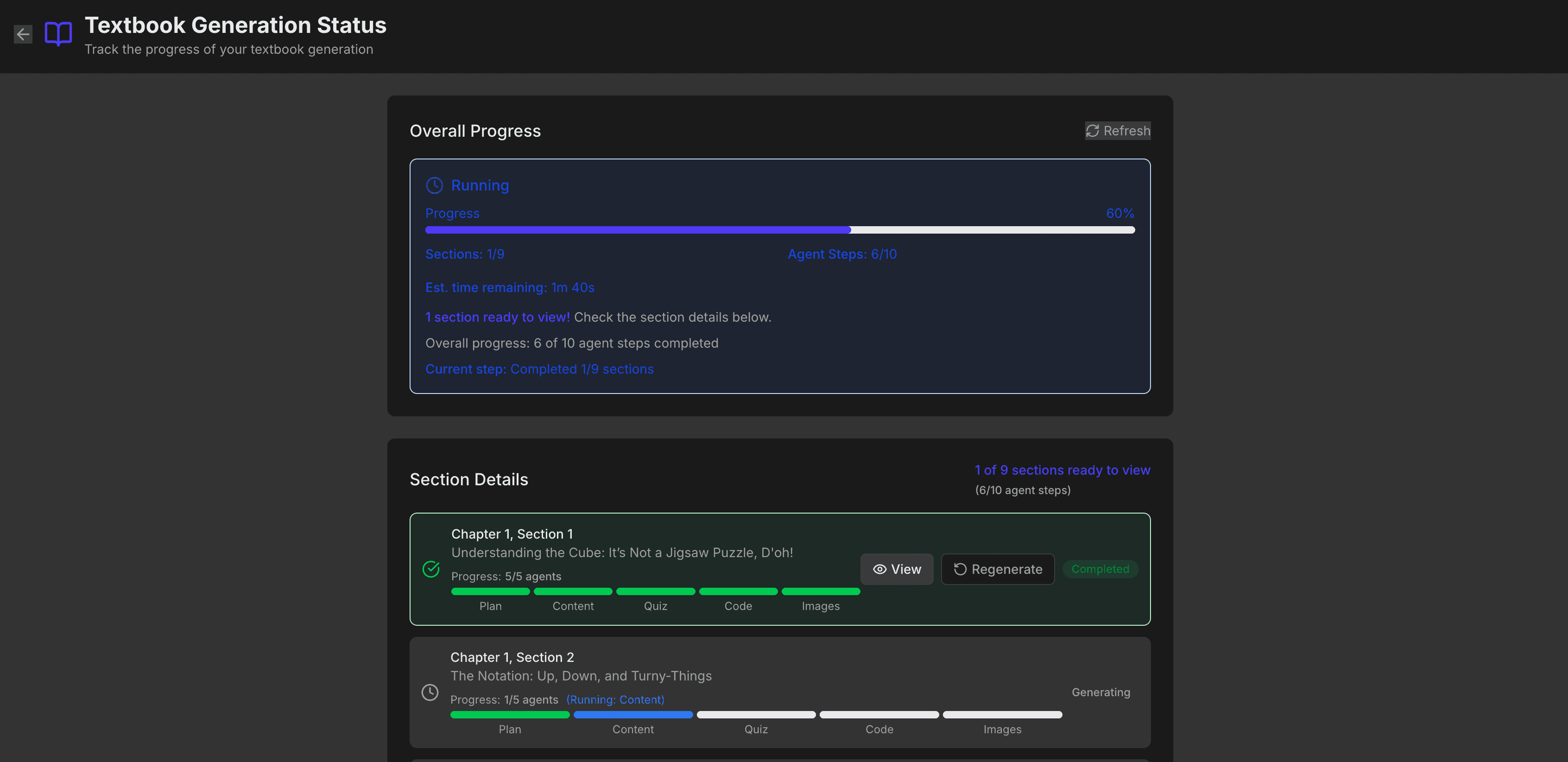Click 'Current step: Completed 1/9 sections'
1568x762 pixels.
click(x=539, y=369)
